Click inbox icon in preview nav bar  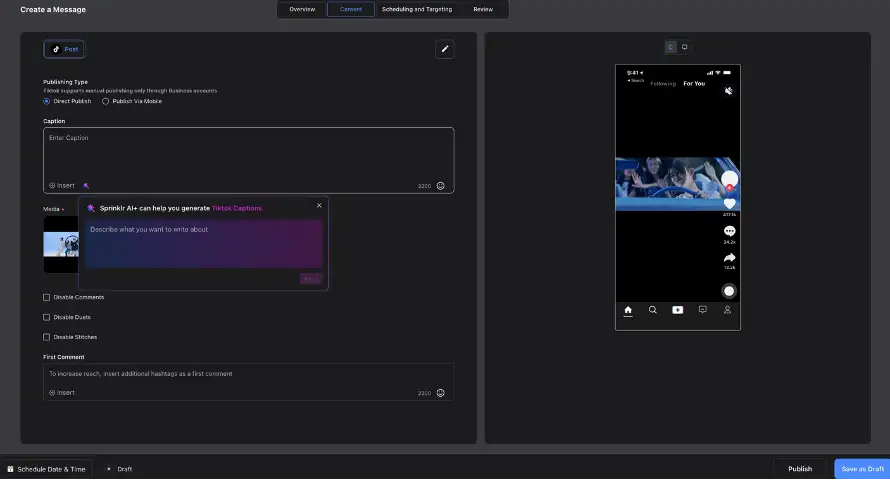coord(703,310)
